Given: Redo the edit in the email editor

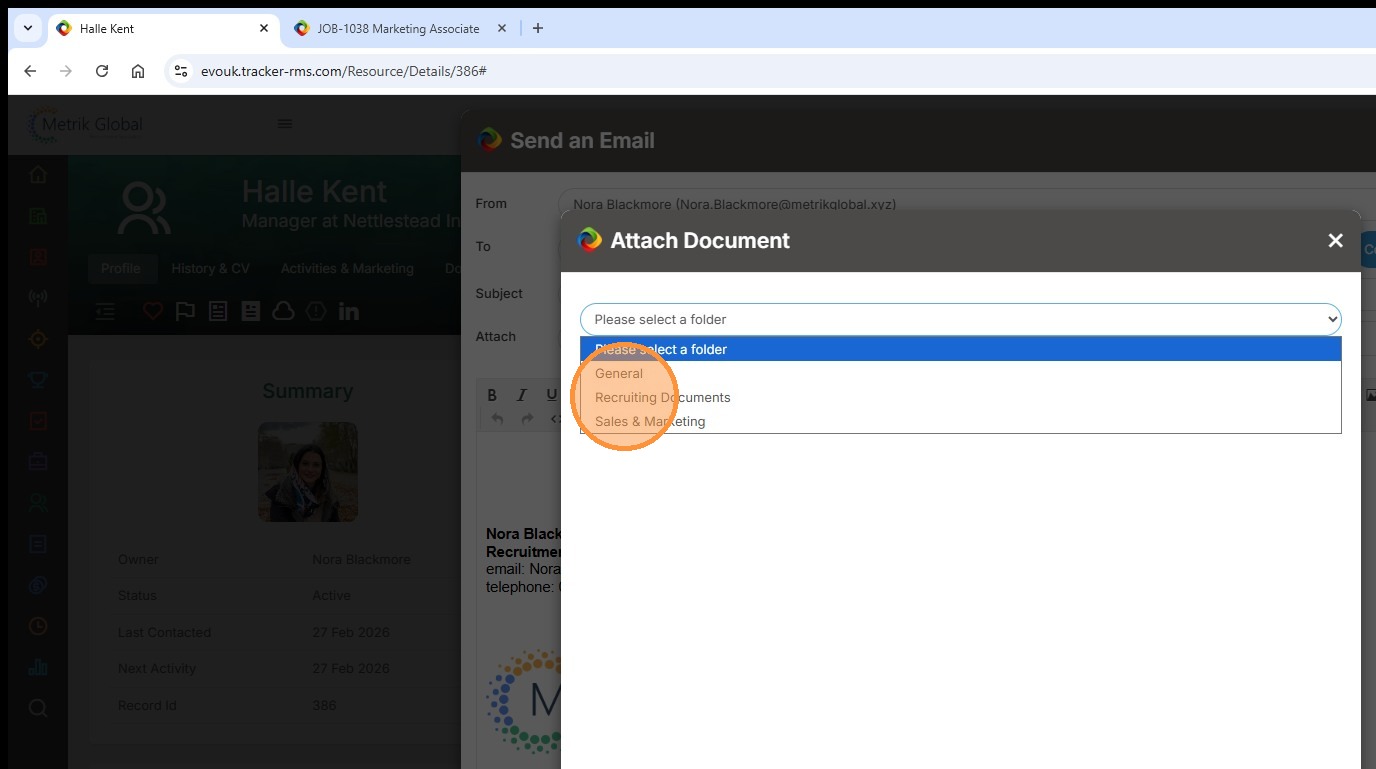Looking at the screenshot, I should coord(527,419).
